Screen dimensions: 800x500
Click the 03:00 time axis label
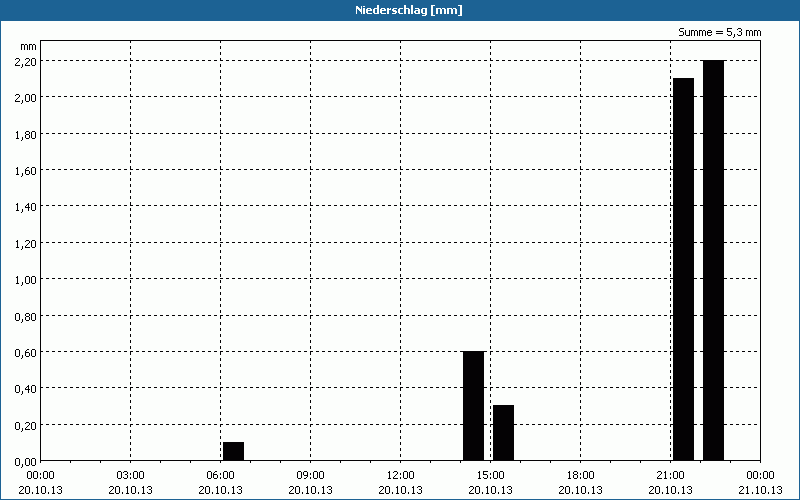click(131, 476)
